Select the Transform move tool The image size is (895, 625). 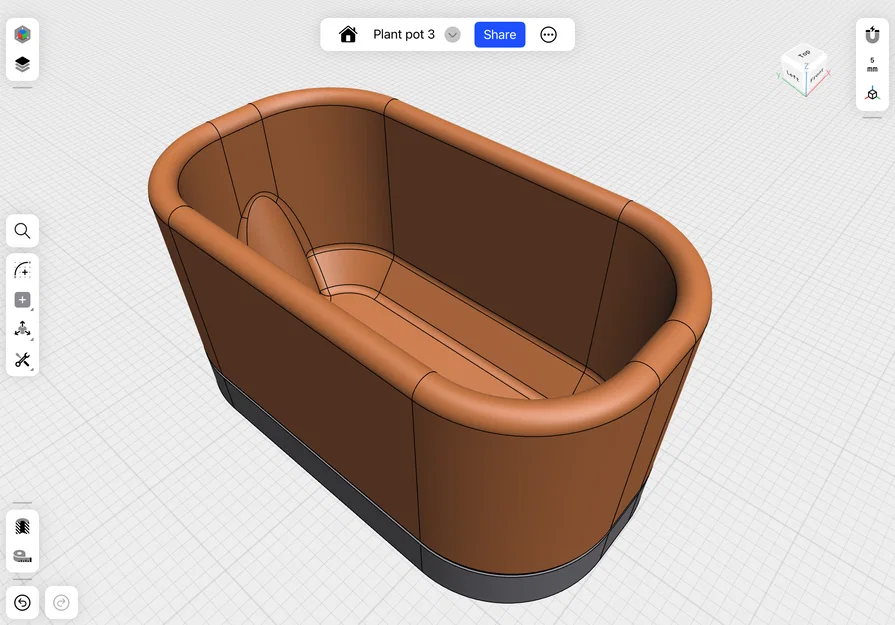click(22, 328)
